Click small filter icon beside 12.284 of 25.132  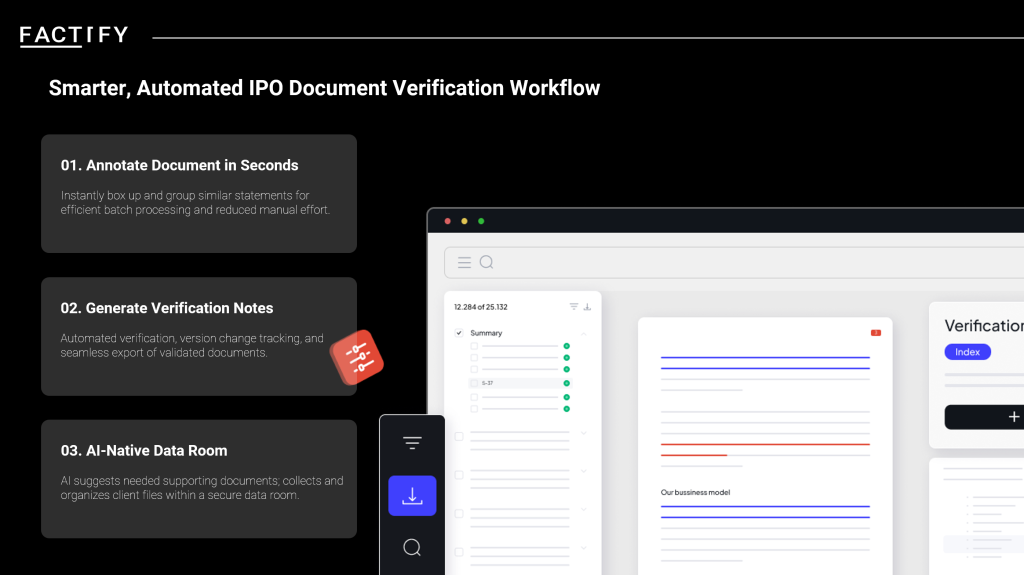574,307
